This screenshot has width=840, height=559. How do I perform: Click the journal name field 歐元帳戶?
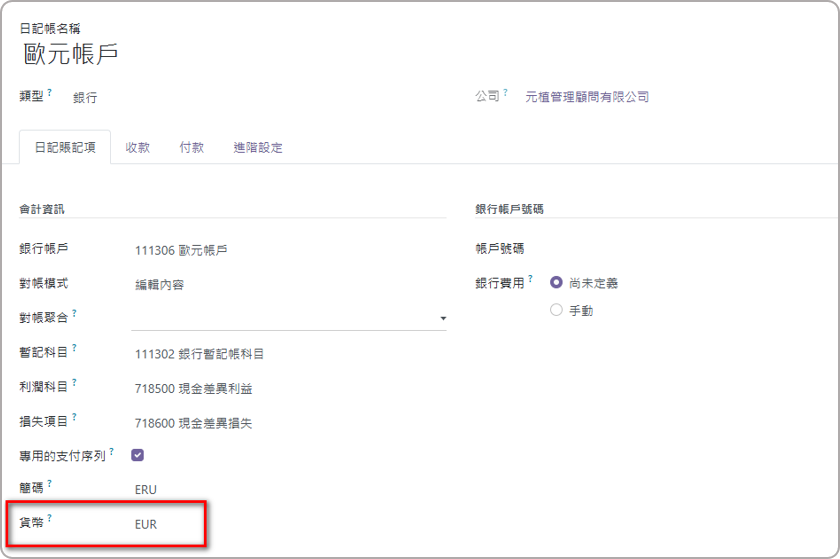72,55
